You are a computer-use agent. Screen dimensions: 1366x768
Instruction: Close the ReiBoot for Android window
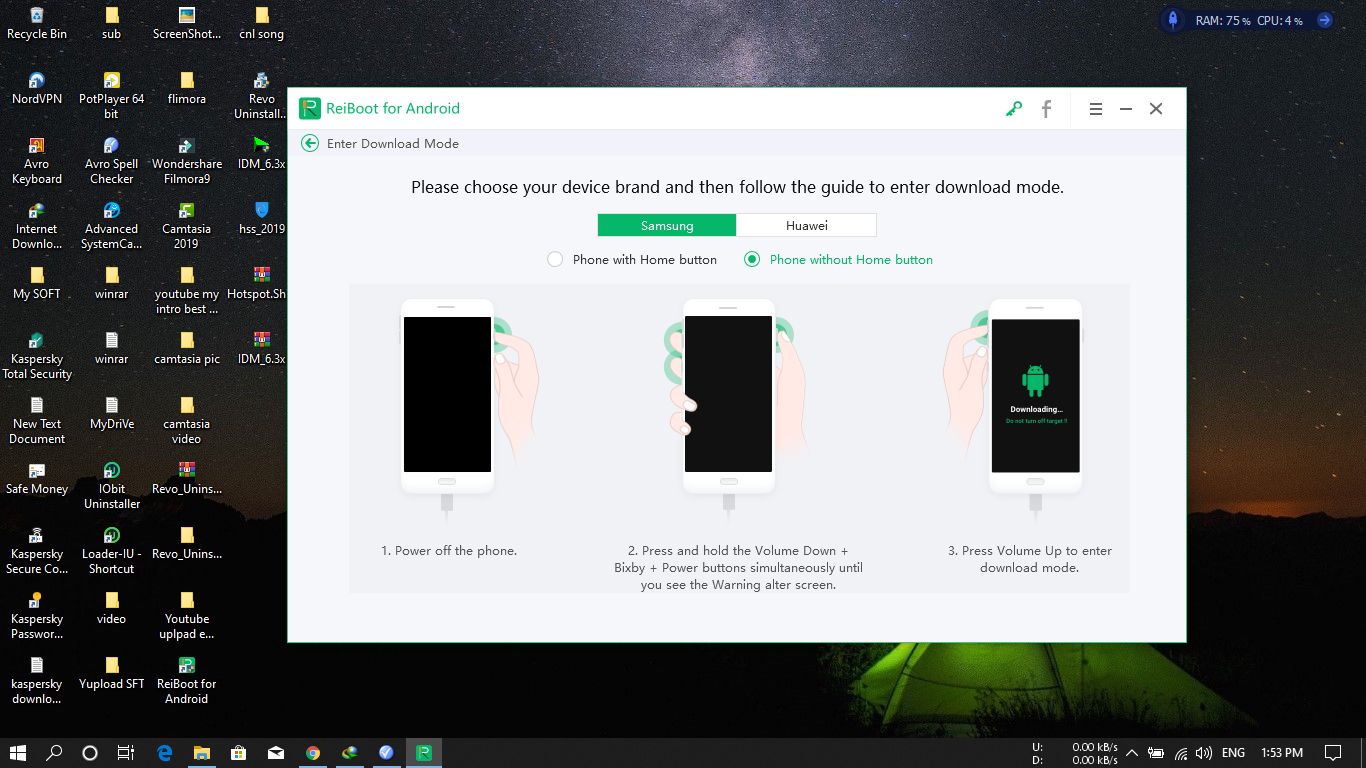coord(1156,109)
